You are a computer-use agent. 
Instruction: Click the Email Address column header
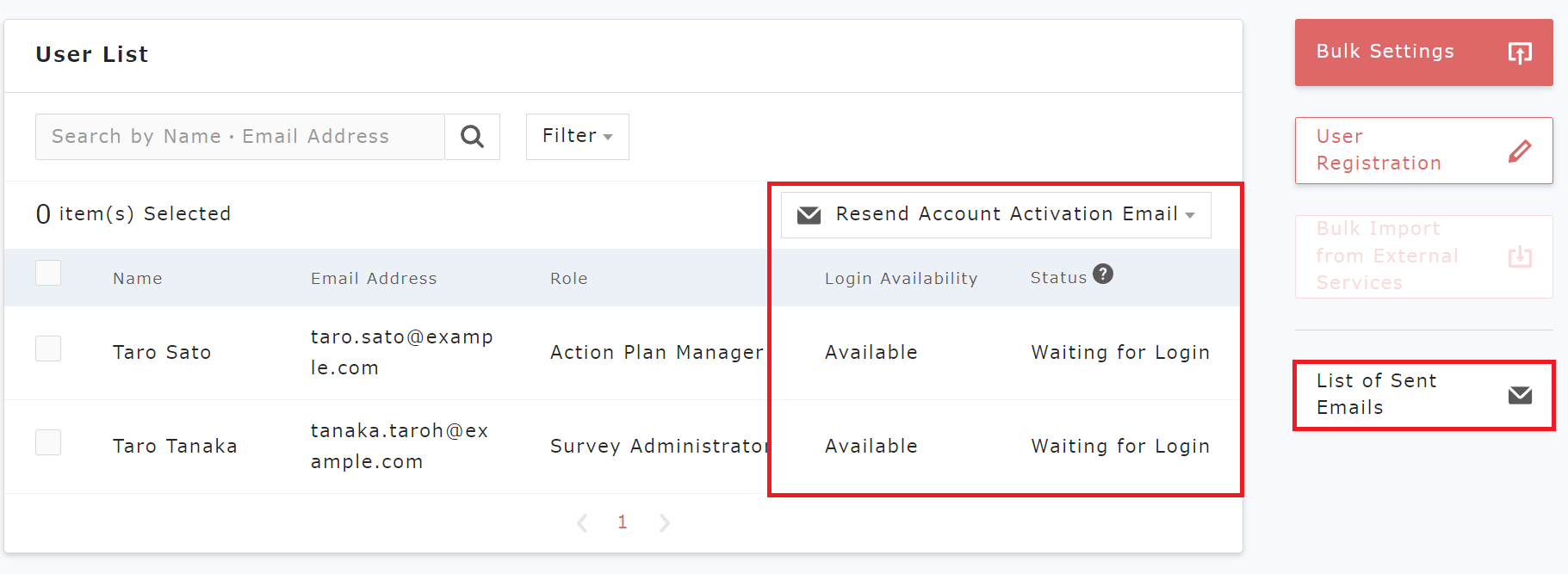[x=374, y=279]
